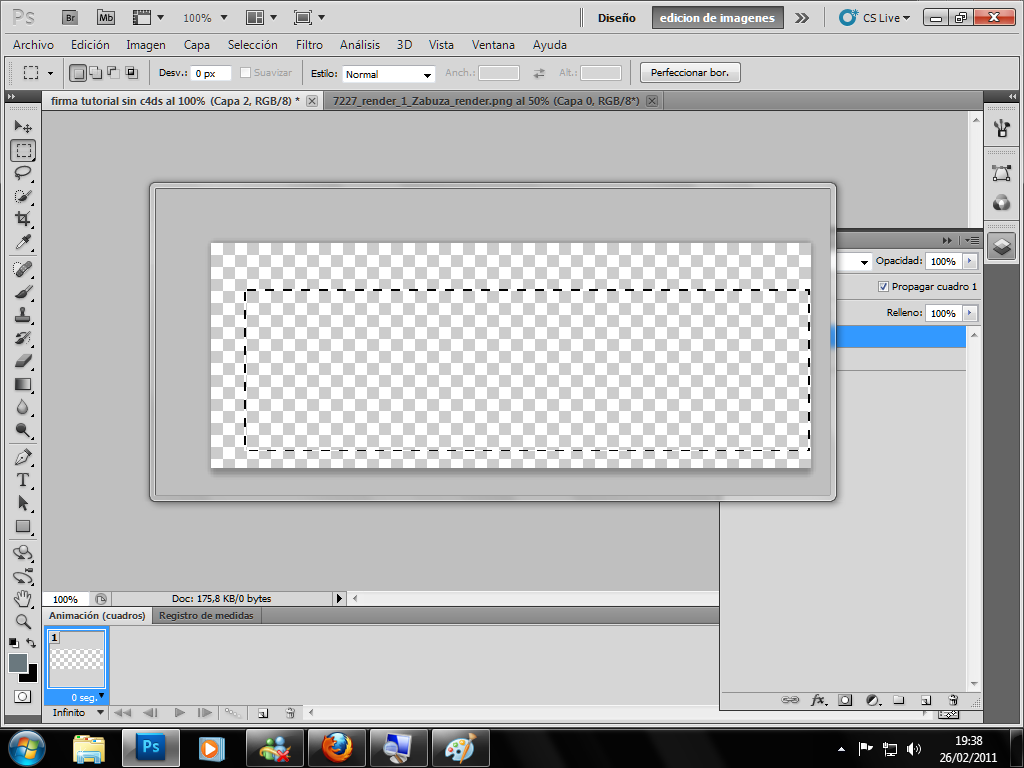This screenshot has width=1024, height=768.
Task: Select the 3D Object Rotate tool
Action: 23,553
